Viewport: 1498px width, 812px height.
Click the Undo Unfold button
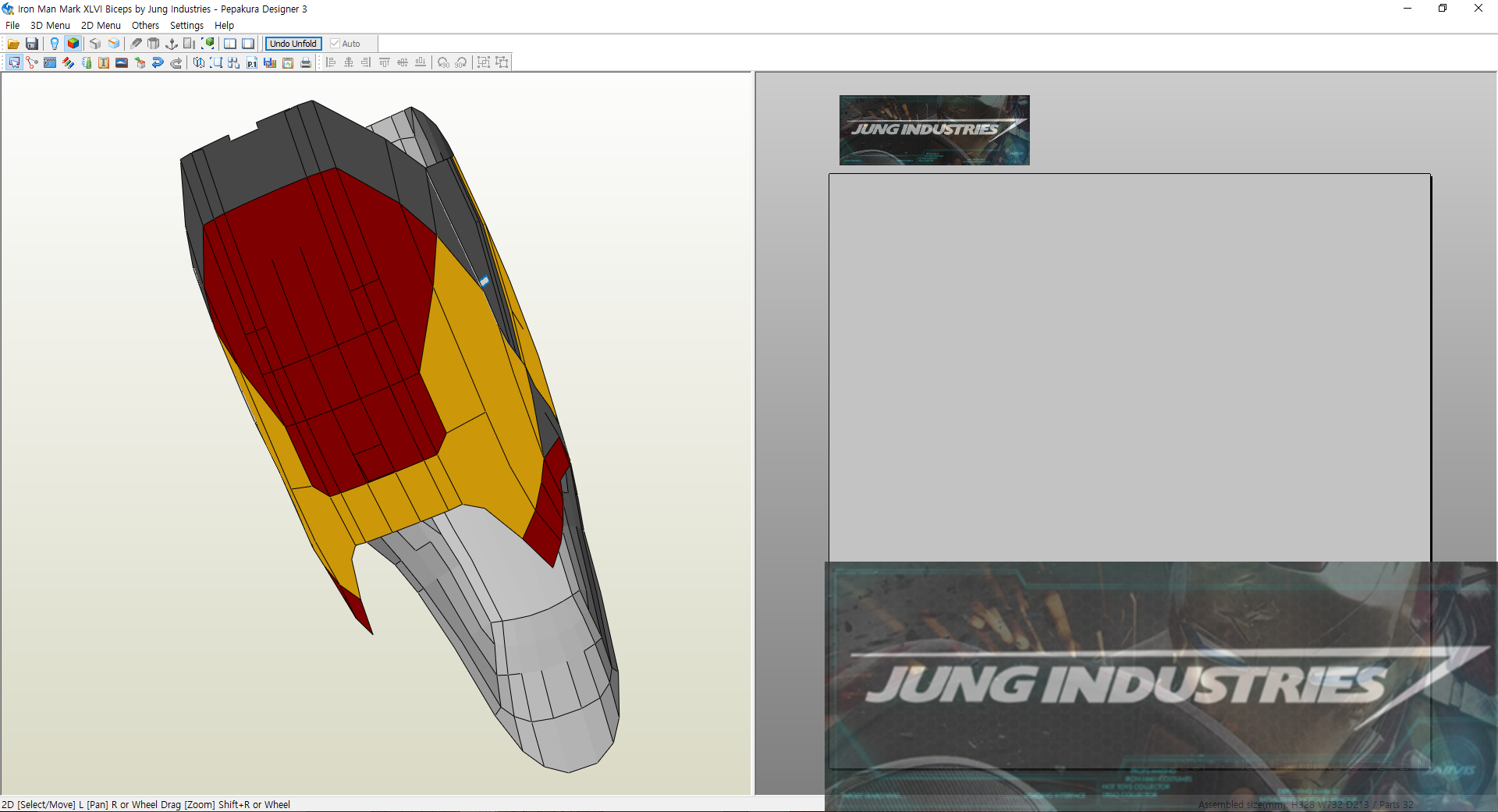293,44
